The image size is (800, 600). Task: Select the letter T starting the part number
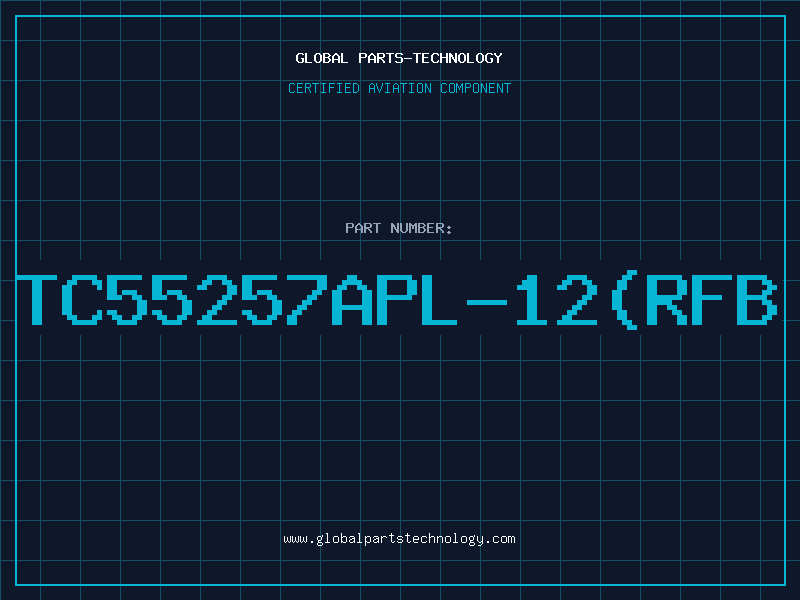click(37, 300)
